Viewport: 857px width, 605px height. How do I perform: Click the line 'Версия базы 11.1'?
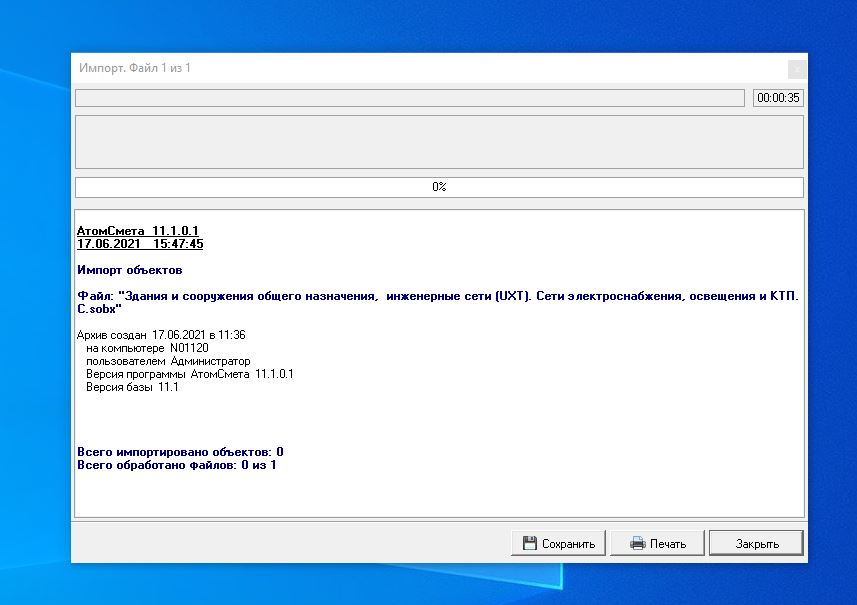[x=132, y=387]
